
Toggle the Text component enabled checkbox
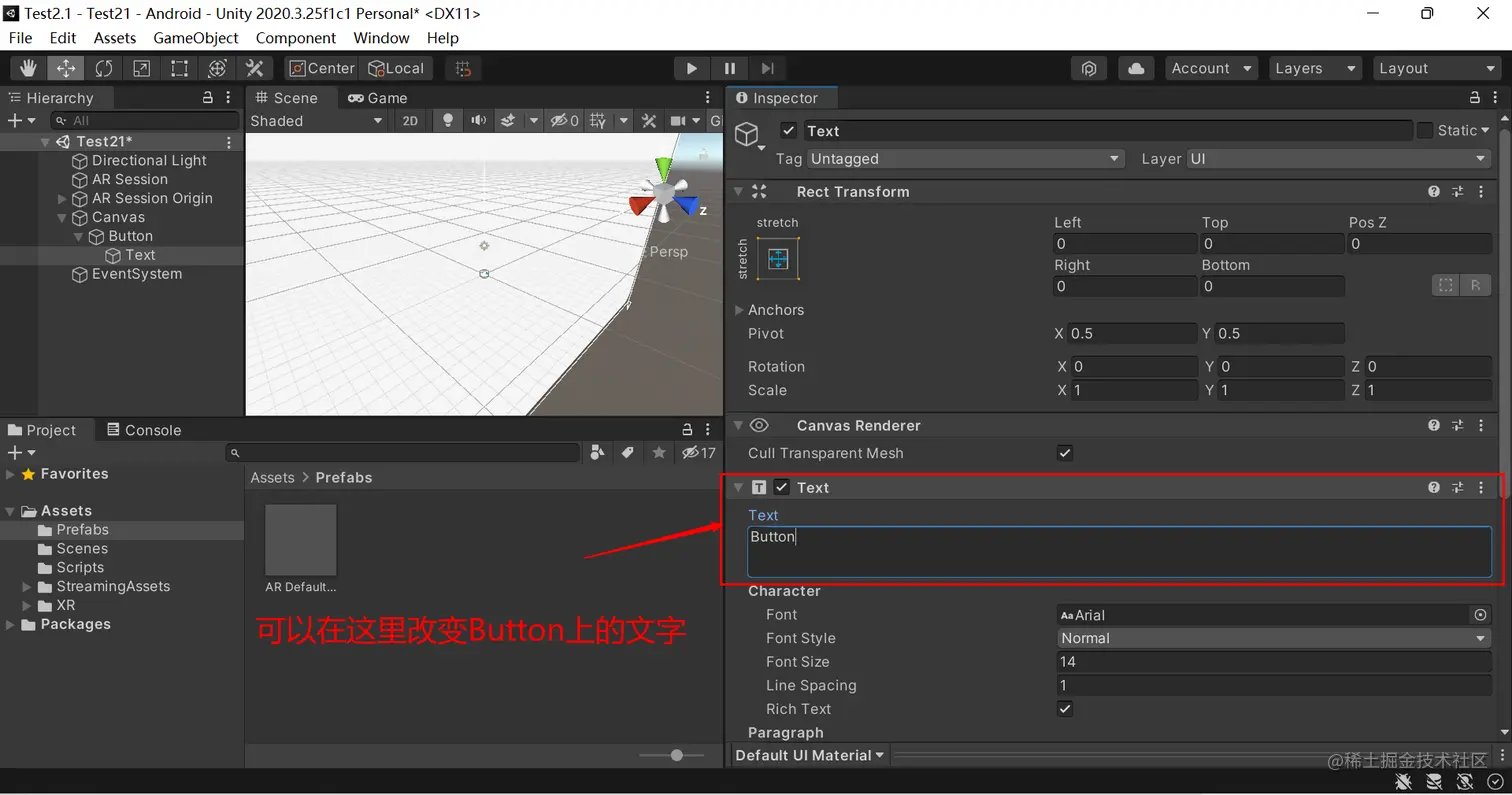(x=782, y=488)
